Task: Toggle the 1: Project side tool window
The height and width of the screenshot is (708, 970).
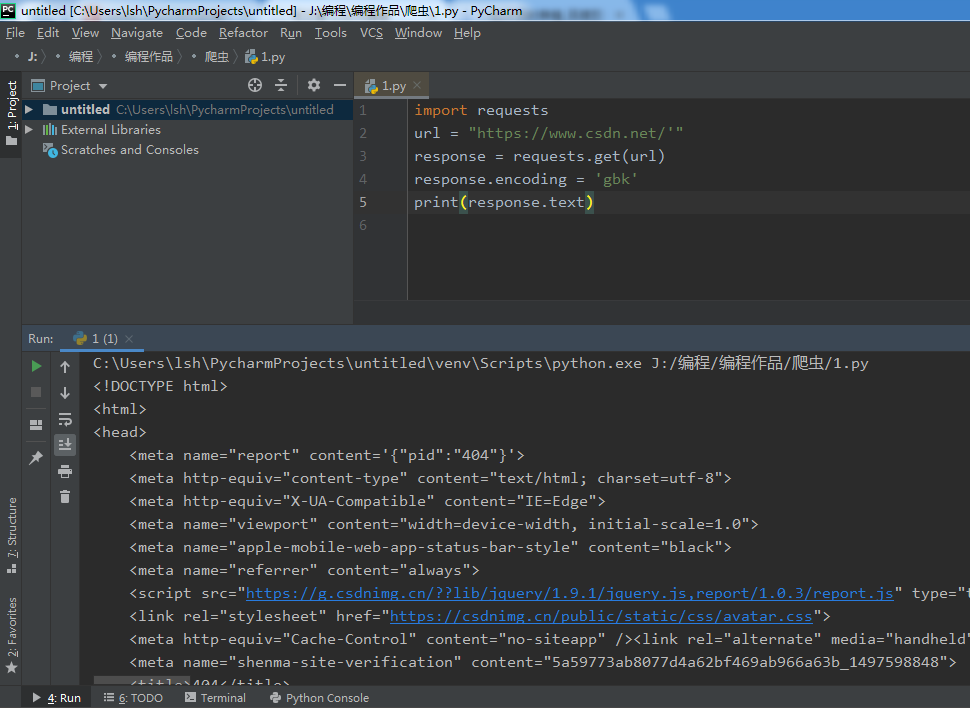Action: [x=11, y=113]
